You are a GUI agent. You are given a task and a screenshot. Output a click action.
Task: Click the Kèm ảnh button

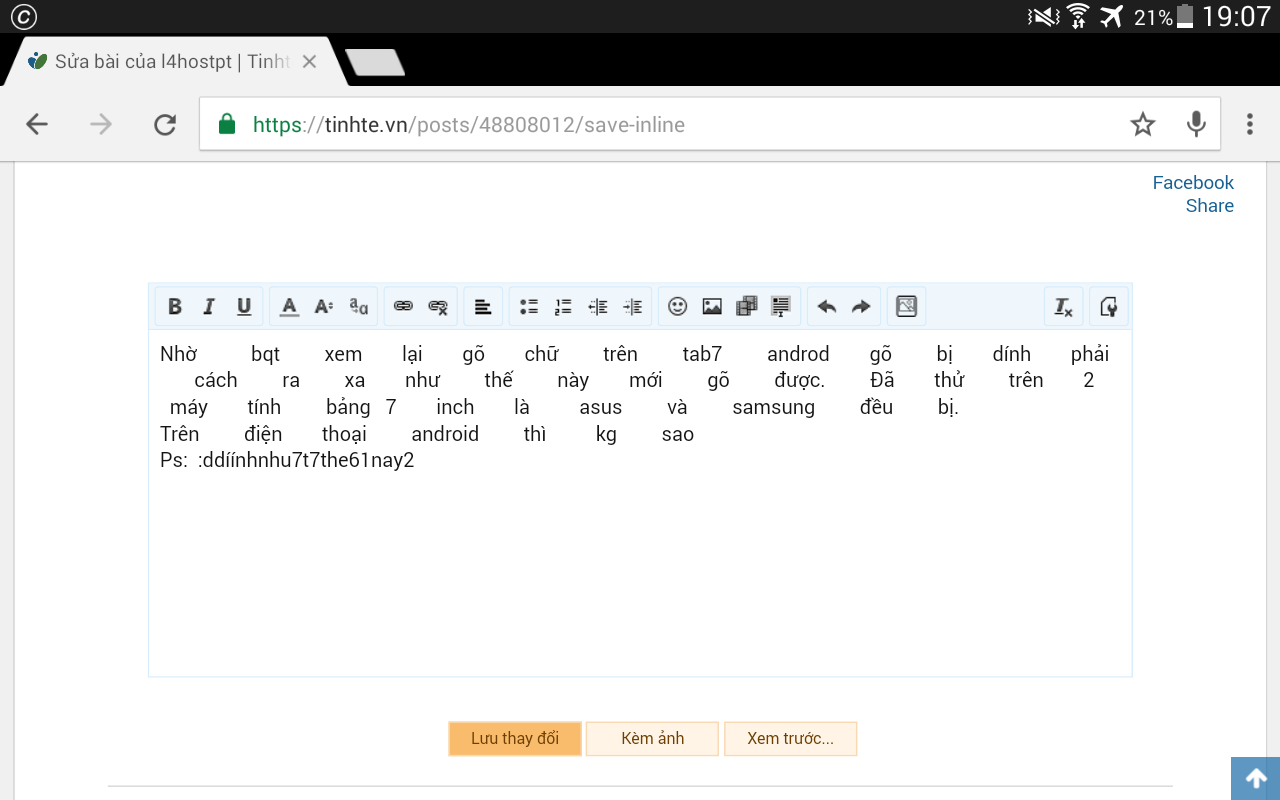pos(653,739)
